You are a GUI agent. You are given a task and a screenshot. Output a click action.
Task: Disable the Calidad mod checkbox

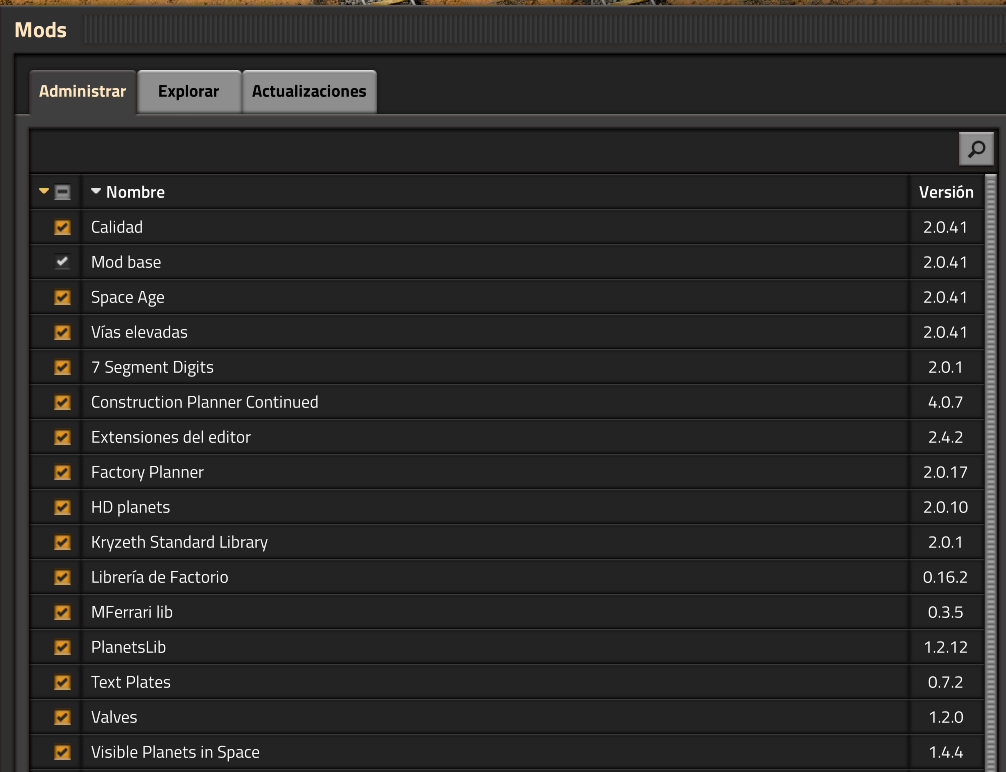(x=62, y=227)
